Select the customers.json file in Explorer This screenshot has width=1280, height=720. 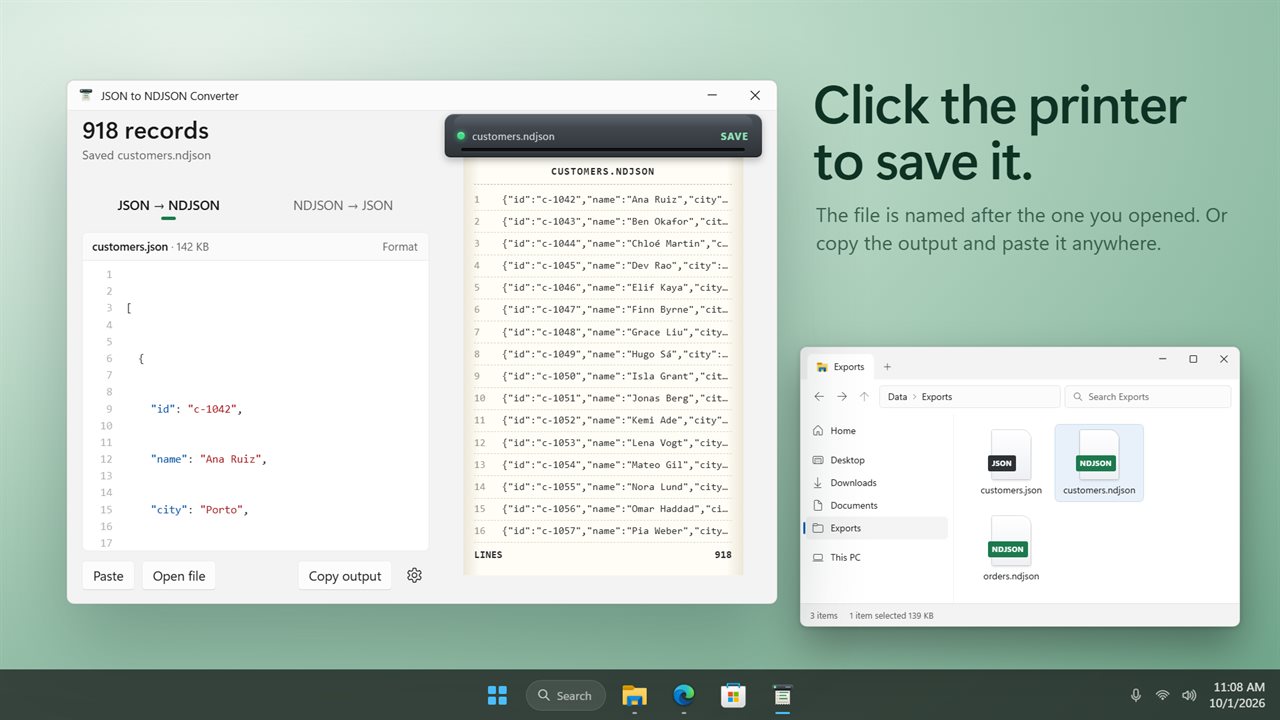1011,463
